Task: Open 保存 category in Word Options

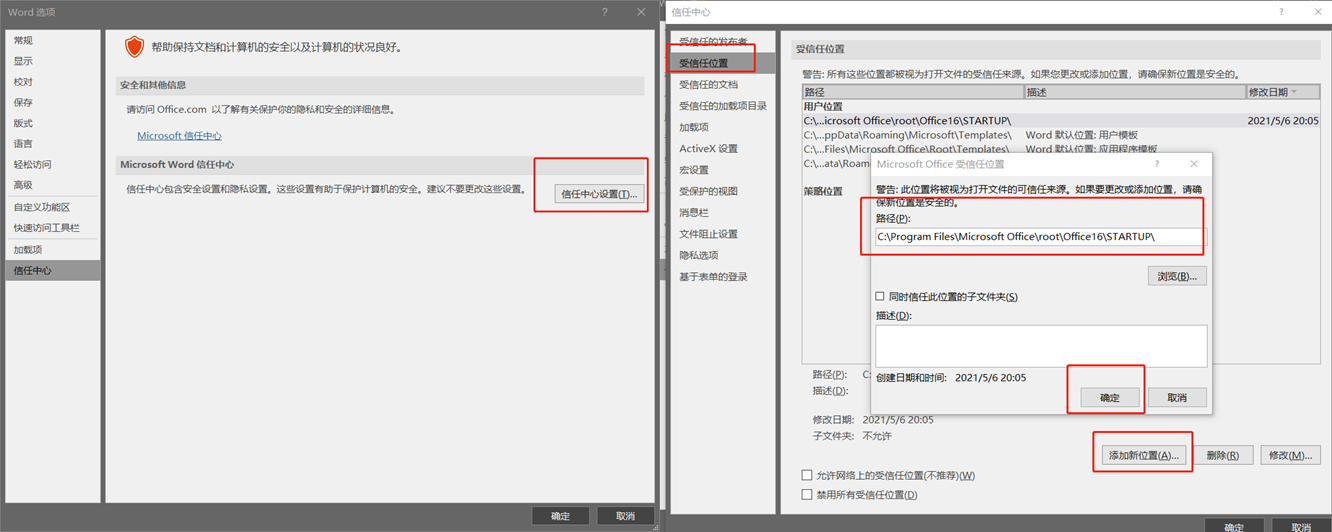Action: [x=53, y=102]
